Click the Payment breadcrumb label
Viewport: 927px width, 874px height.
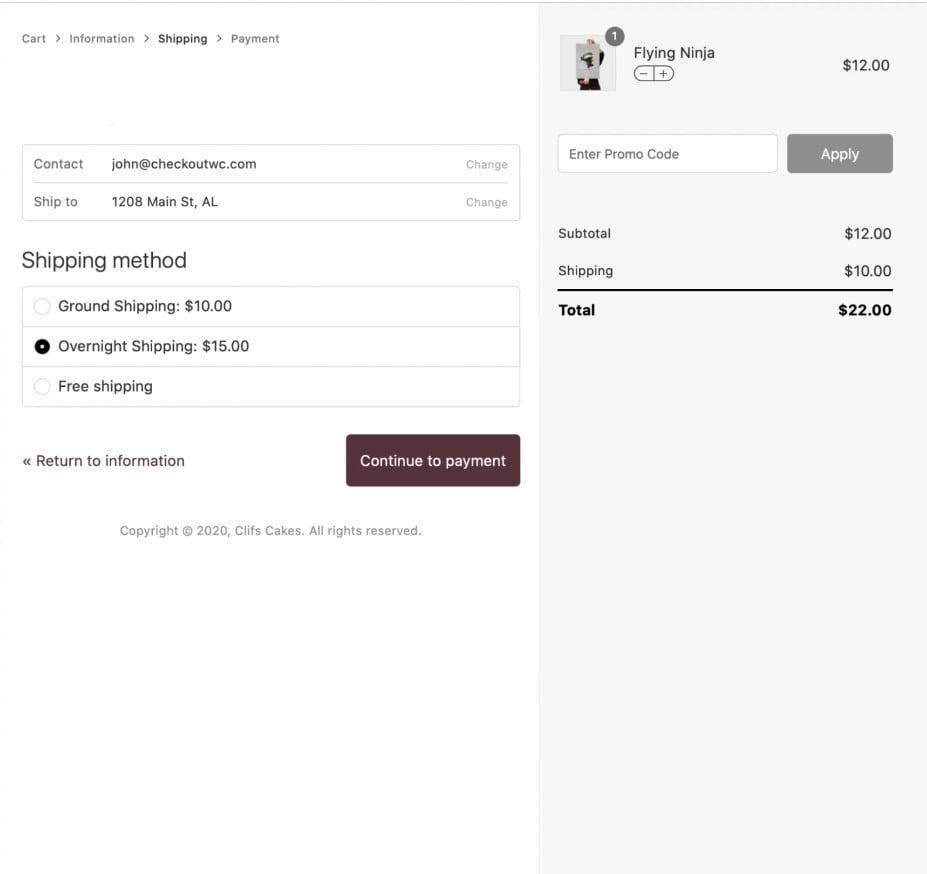(255, 38)
